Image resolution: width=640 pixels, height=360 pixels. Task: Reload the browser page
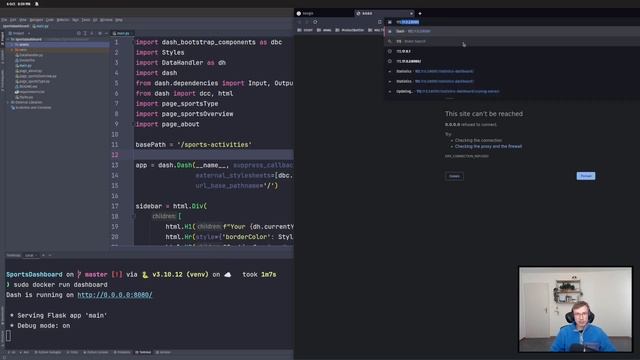pyautogui.click(x=315, y=22)
